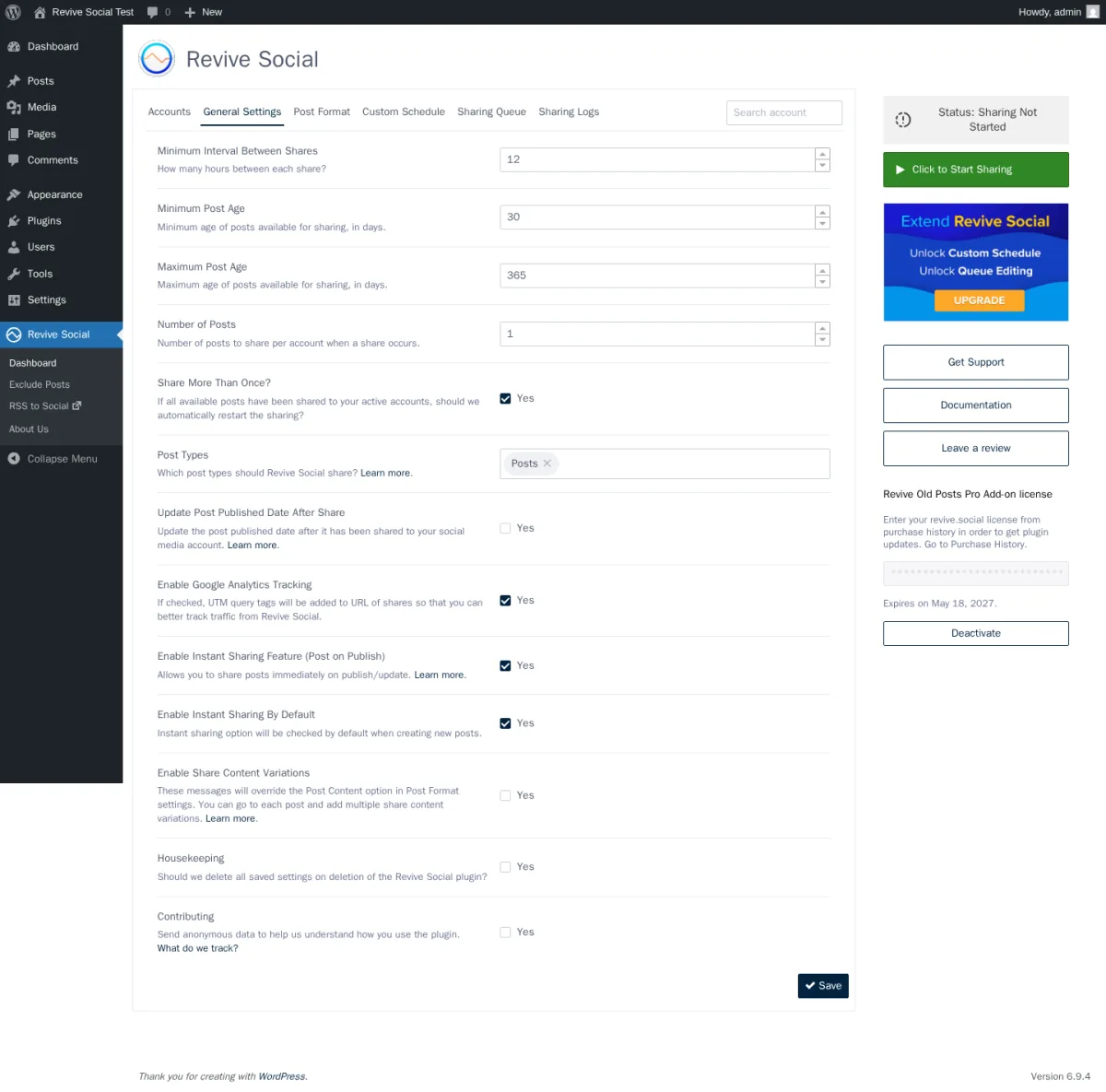Click the Tools wrench icon in sidebar
The height and width of the screenshot is (1092, 1106).
pyautogui.click(x=14, y=274)
